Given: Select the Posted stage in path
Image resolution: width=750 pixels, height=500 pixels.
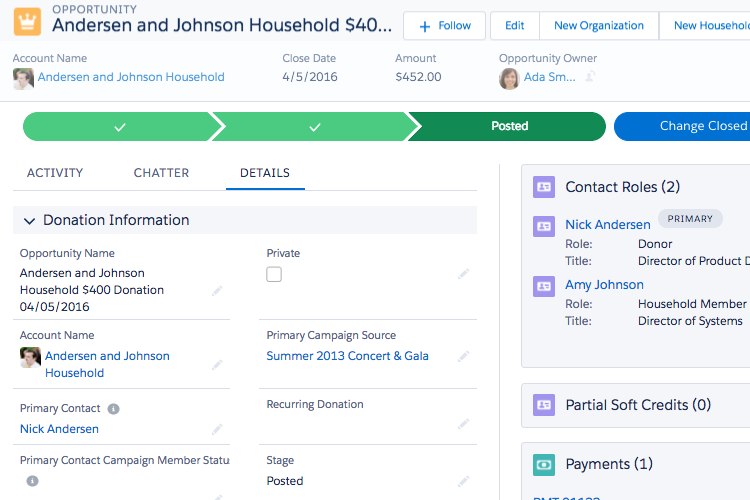Looking at the screenshot, I should [509, 126].
